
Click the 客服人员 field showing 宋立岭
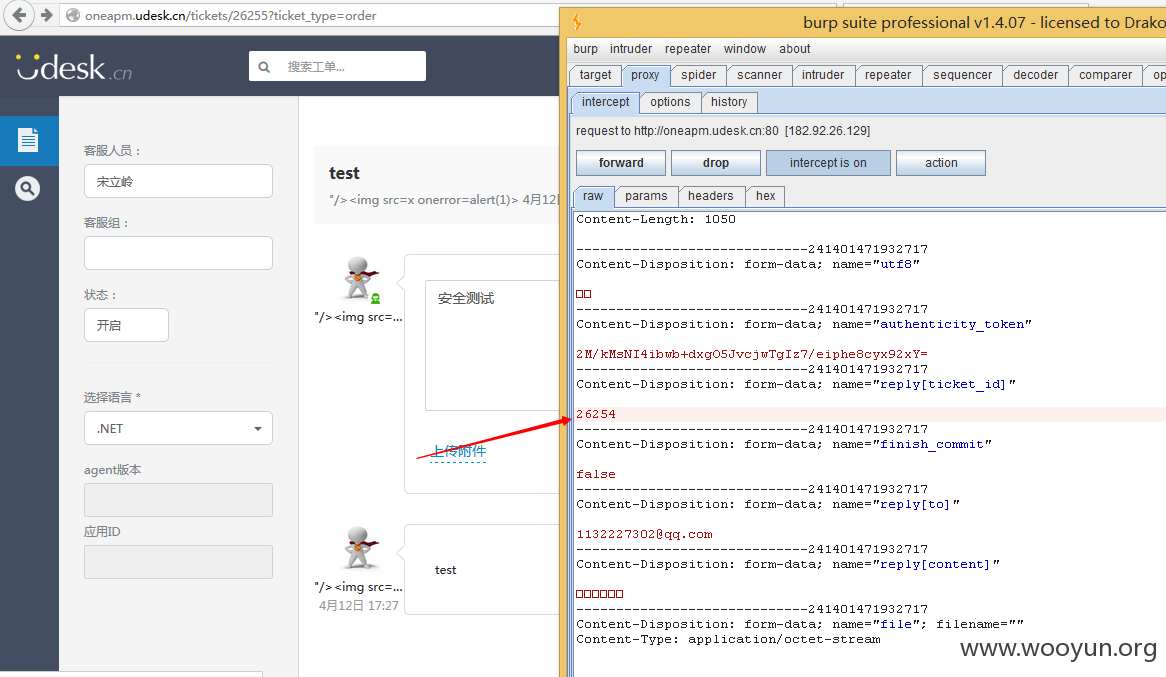click(x=178, y=181)
